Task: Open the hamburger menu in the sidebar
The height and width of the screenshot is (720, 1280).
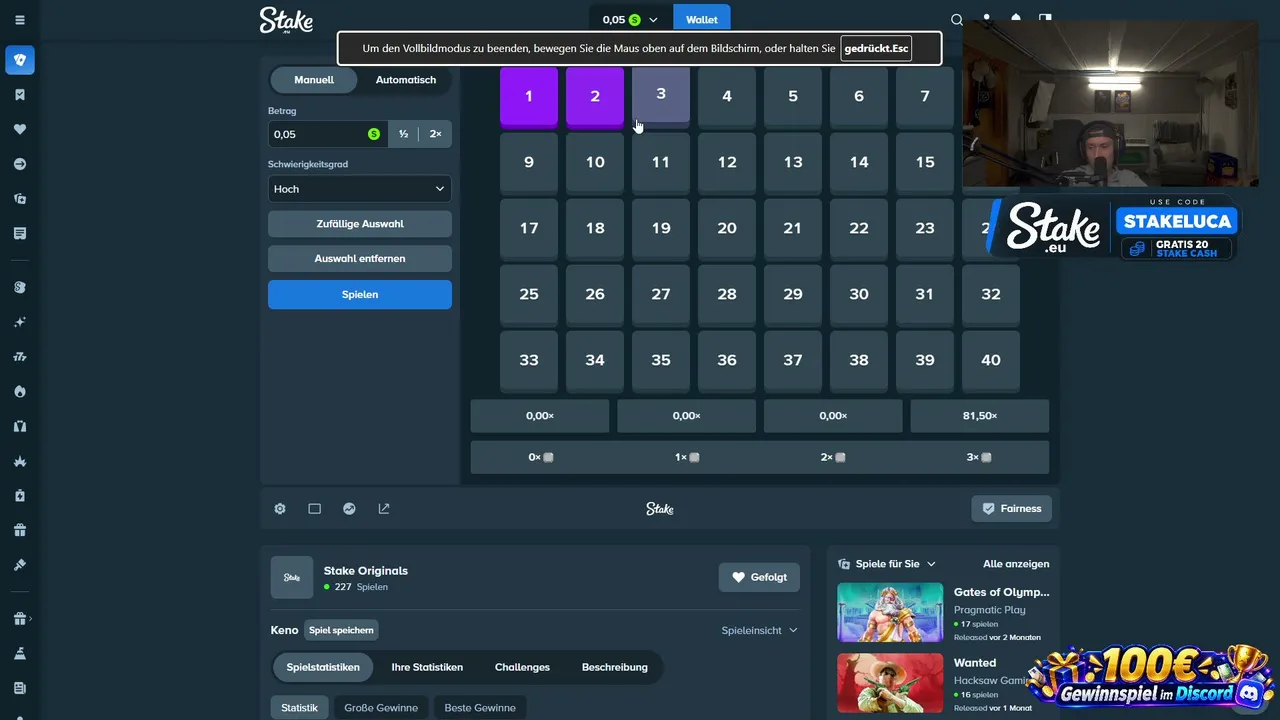Action: 20,20
